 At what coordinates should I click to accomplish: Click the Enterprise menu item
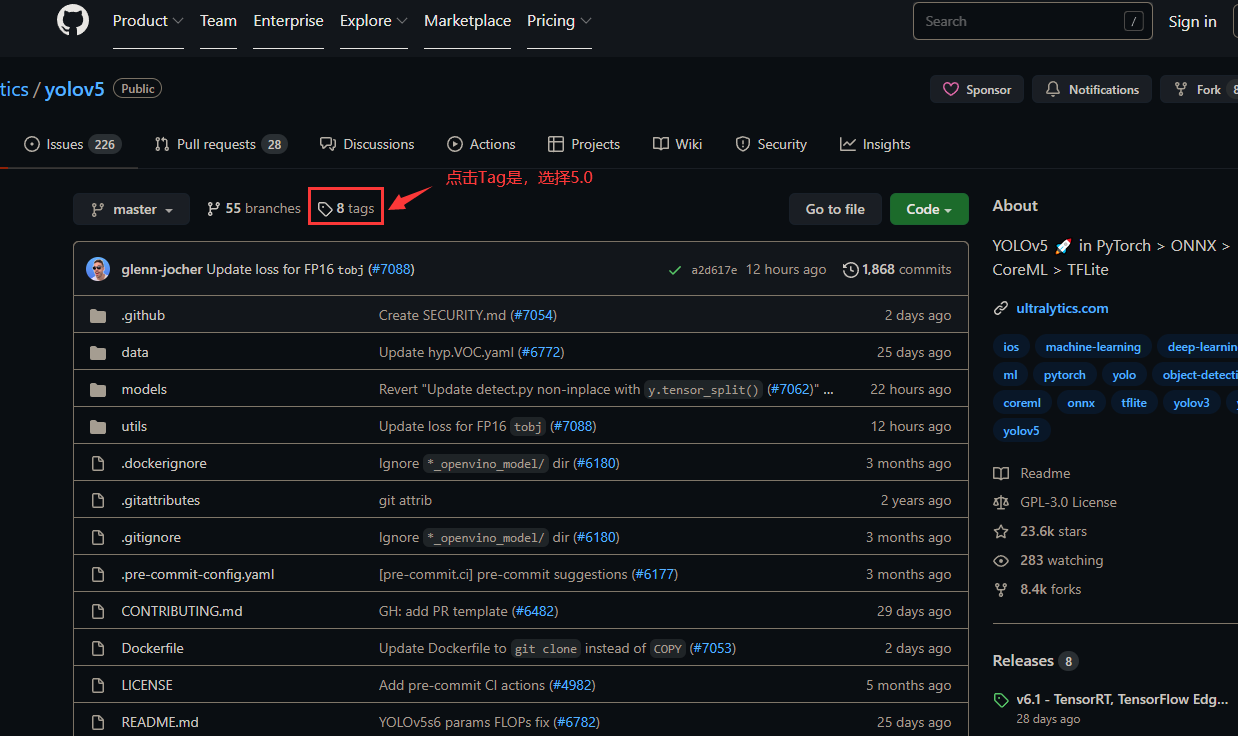point(288,21)
